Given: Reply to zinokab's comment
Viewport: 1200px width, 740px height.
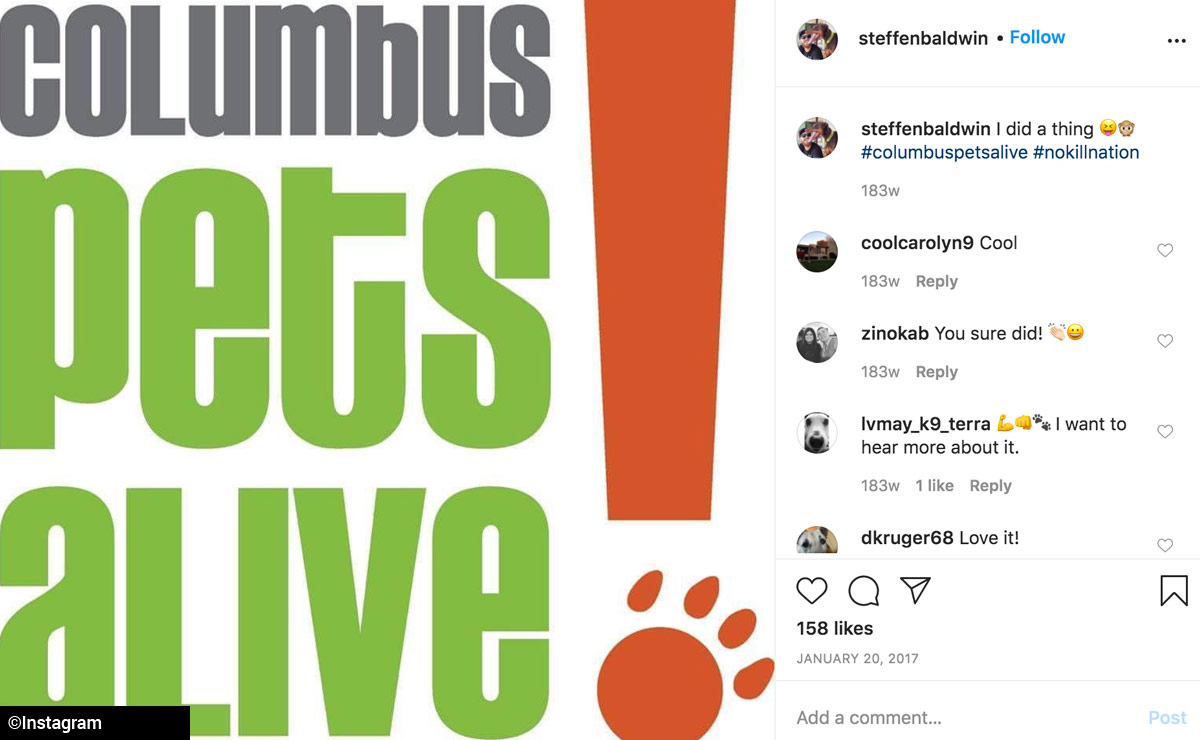Looking at the screenshot, I should click(937, 371).
